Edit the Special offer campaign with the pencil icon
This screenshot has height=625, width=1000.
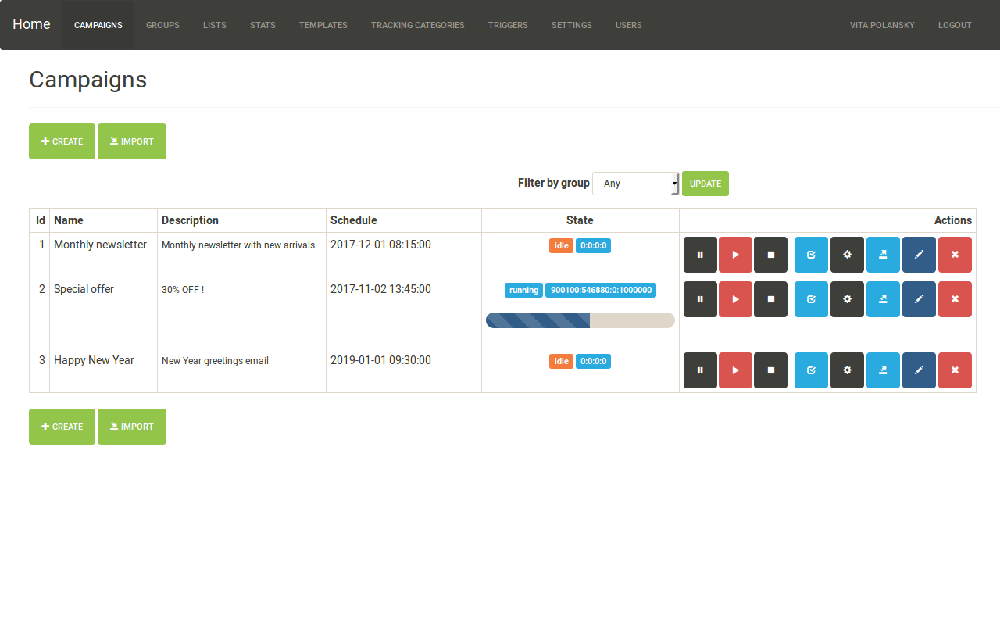coord(919,299)
